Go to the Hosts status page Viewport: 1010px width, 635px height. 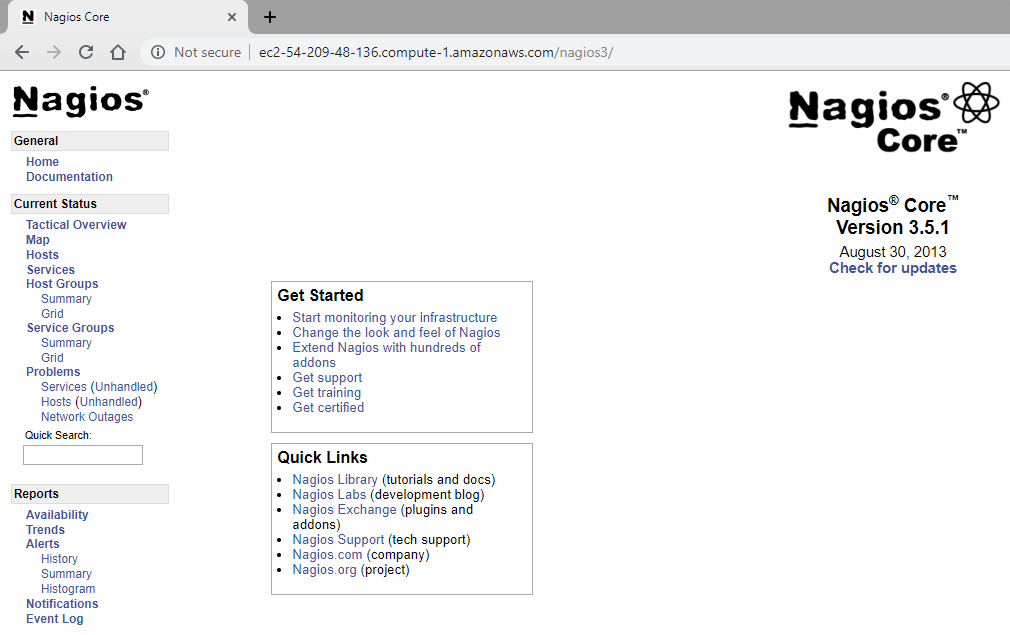42,255
